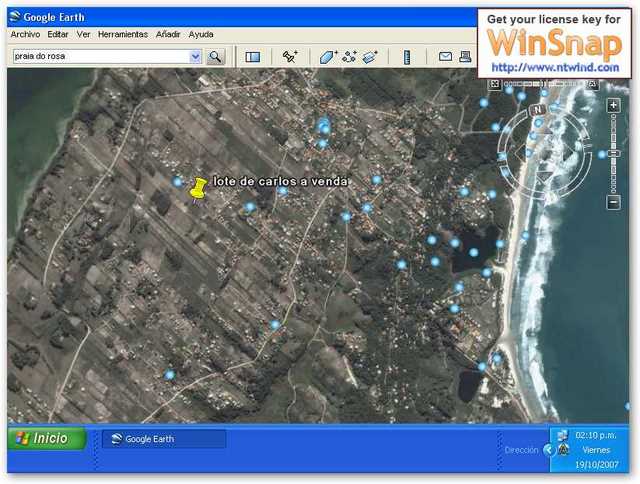This screenshot has width=640, height=484.
Task: Open the ntwind.com link in WinSnap banner
Action: (x=555, y=67)
